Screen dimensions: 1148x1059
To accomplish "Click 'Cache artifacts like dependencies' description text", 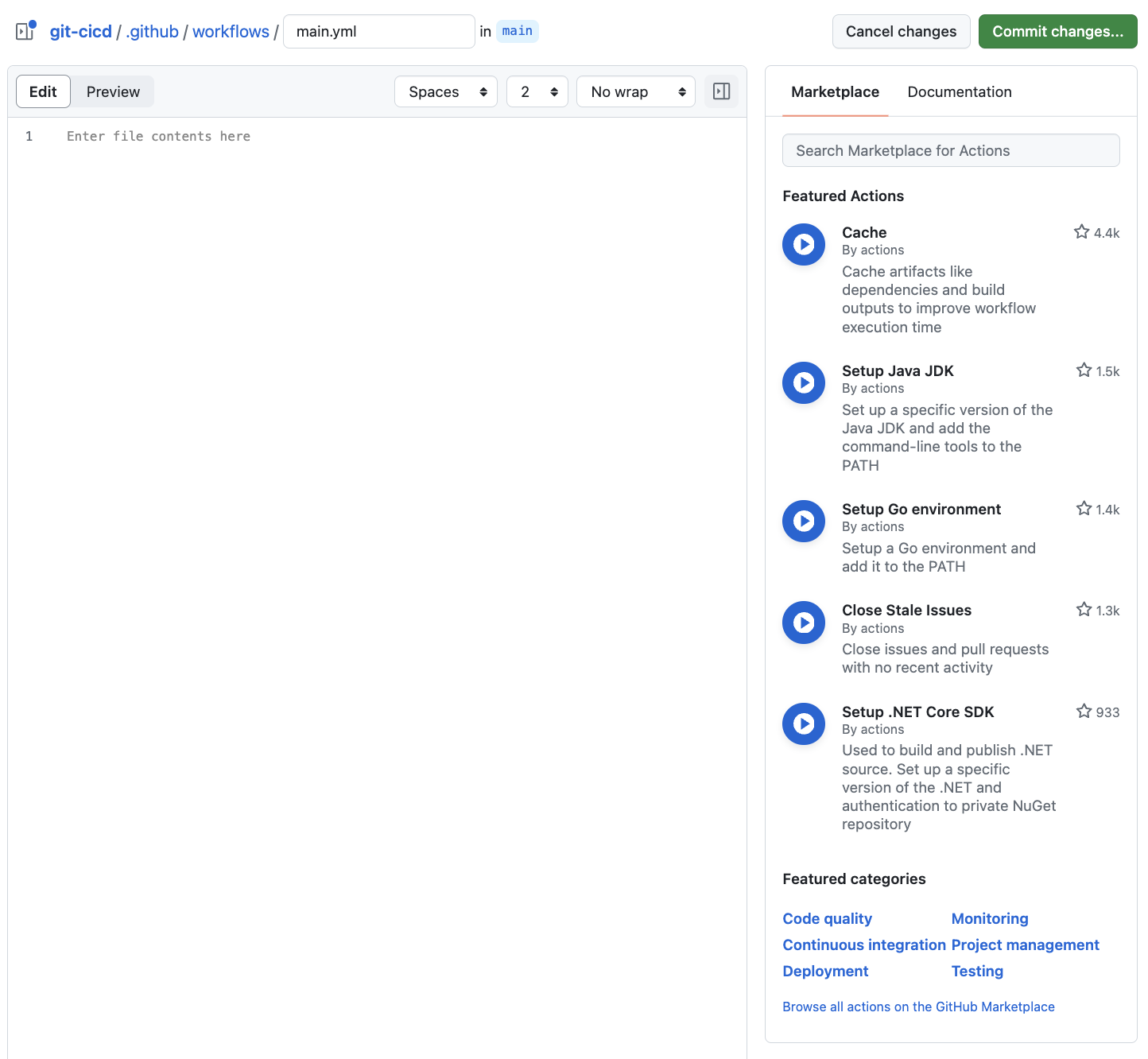I will coord(939,299).
